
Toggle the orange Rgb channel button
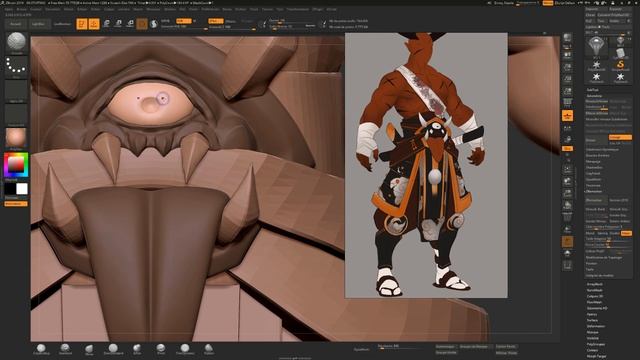[183, 21]
